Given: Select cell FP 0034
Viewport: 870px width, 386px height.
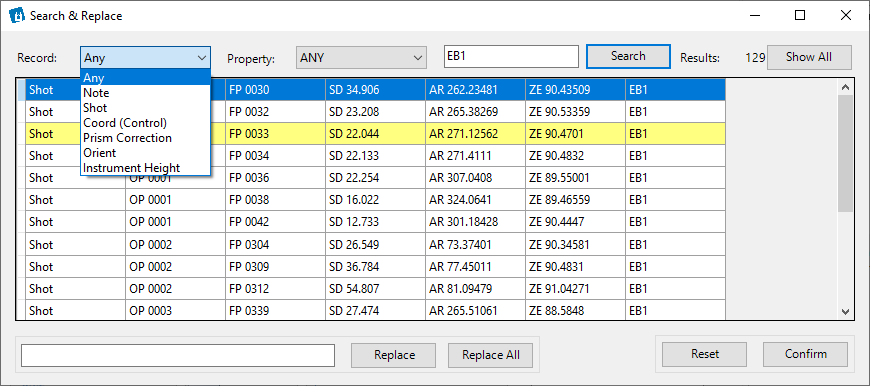Looking at the screenshot, I should coord(275,156).
